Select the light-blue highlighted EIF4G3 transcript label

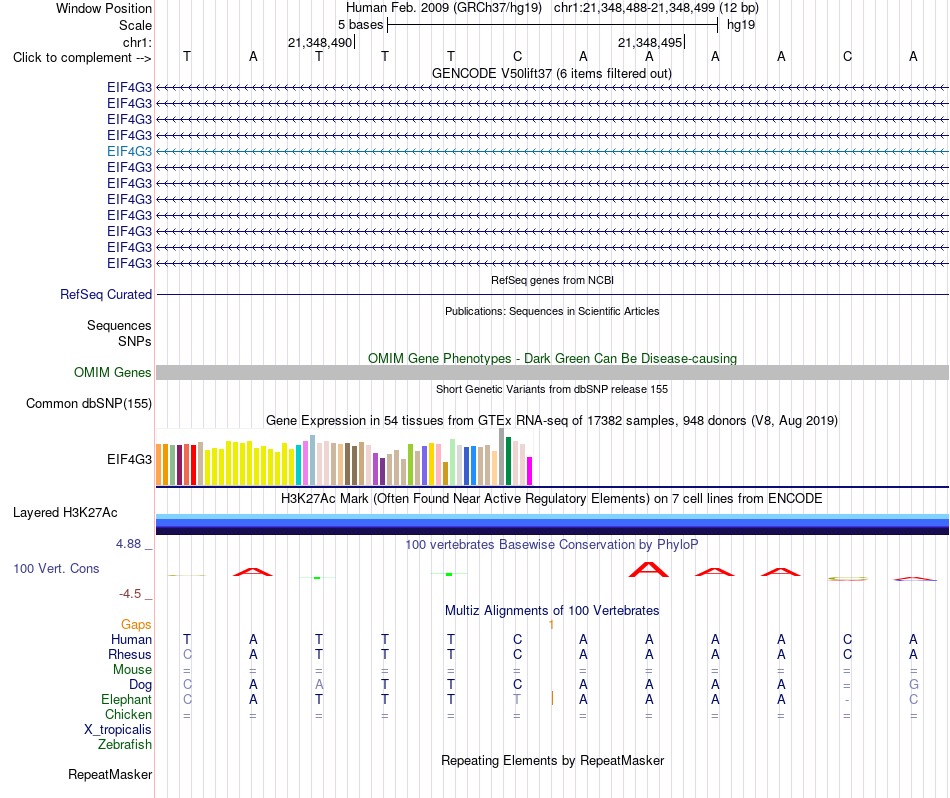click(129, 151)
